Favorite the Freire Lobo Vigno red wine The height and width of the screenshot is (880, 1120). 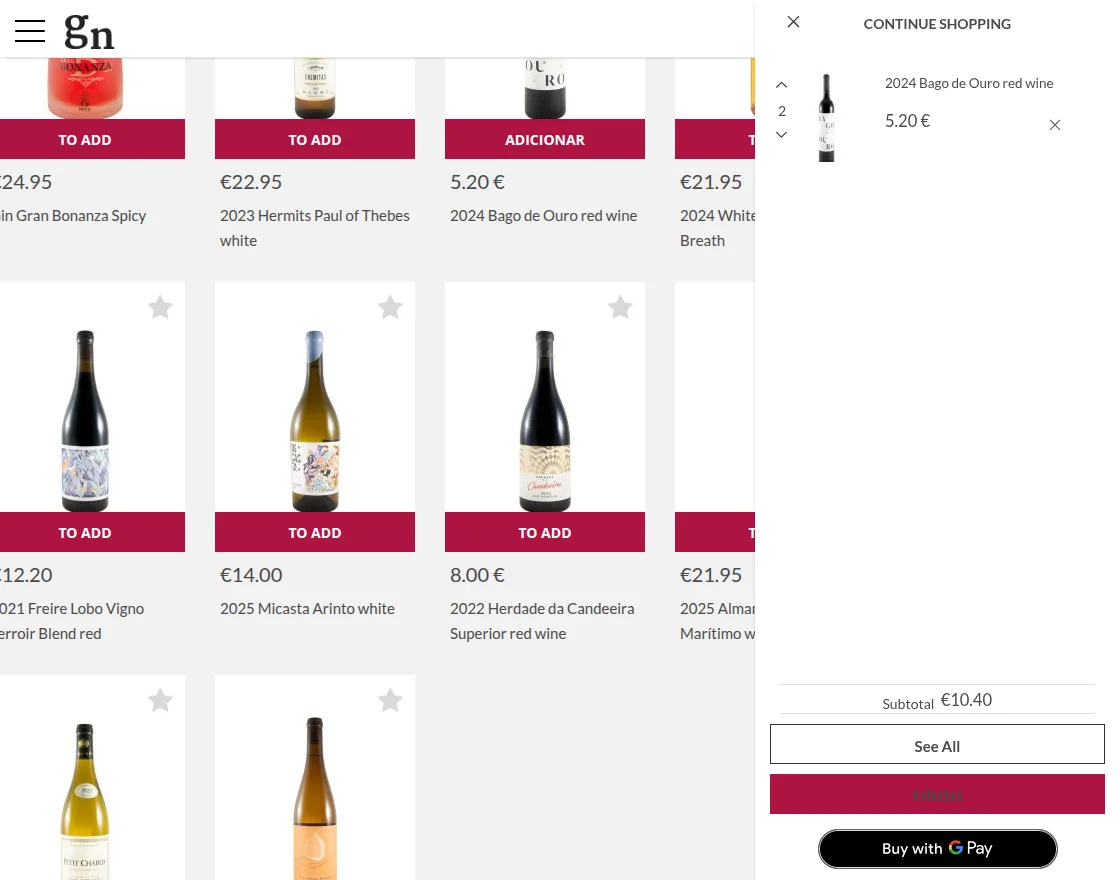[x=160, y=307]
